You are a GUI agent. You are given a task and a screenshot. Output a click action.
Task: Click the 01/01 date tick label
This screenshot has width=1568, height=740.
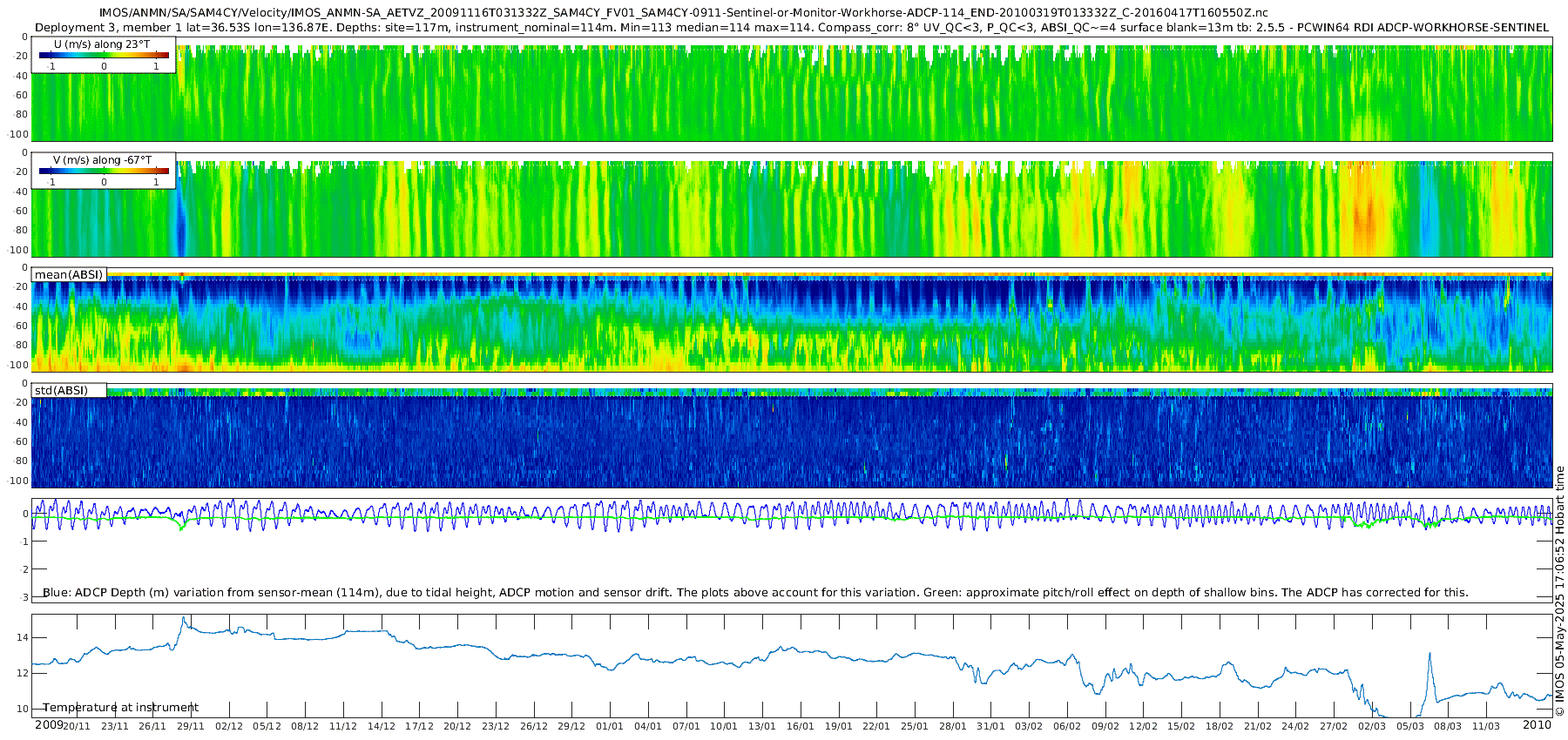pyautogui.click(x=610, y=726)
